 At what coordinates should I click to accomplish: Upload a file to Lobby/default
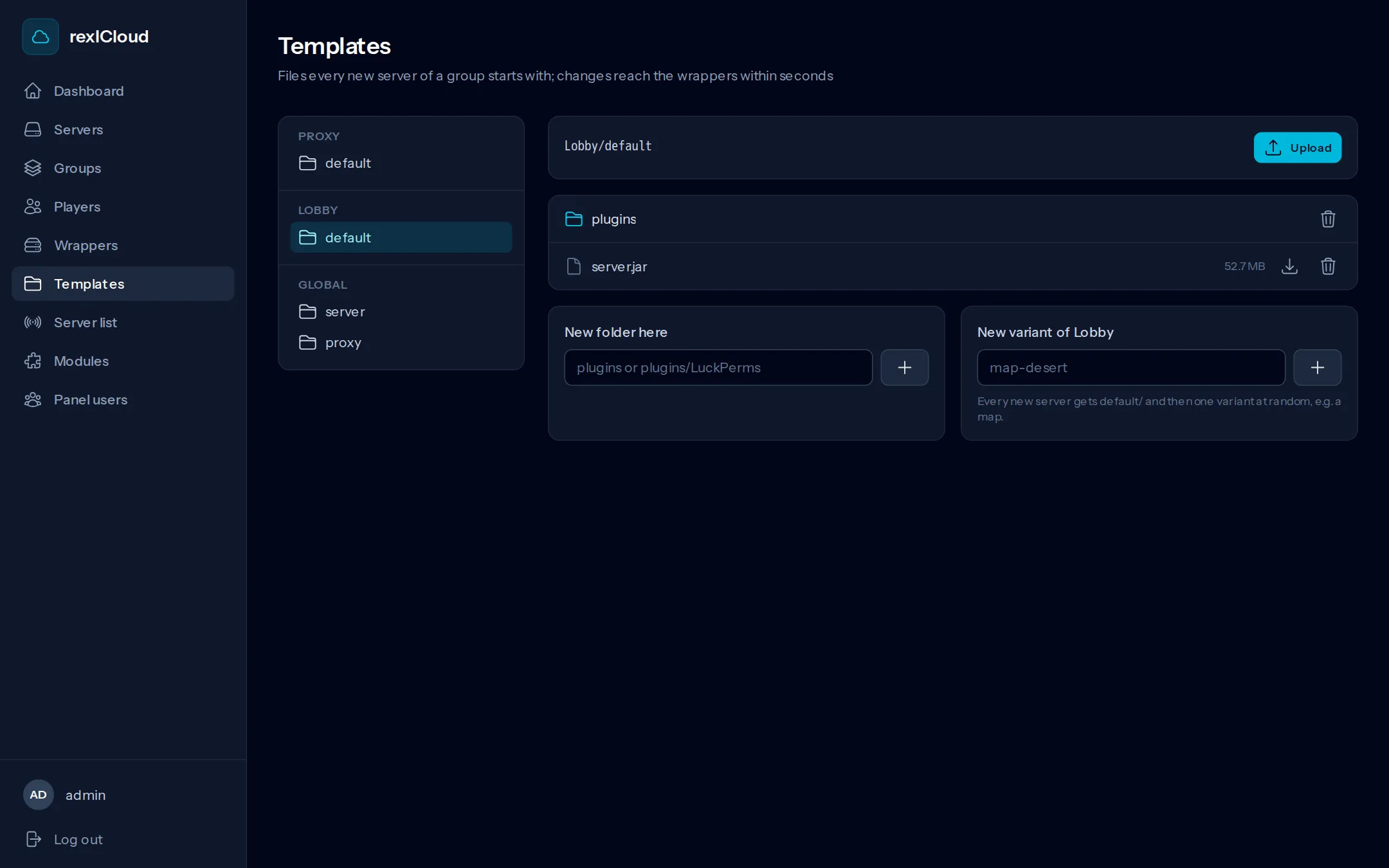point(1297,148)
